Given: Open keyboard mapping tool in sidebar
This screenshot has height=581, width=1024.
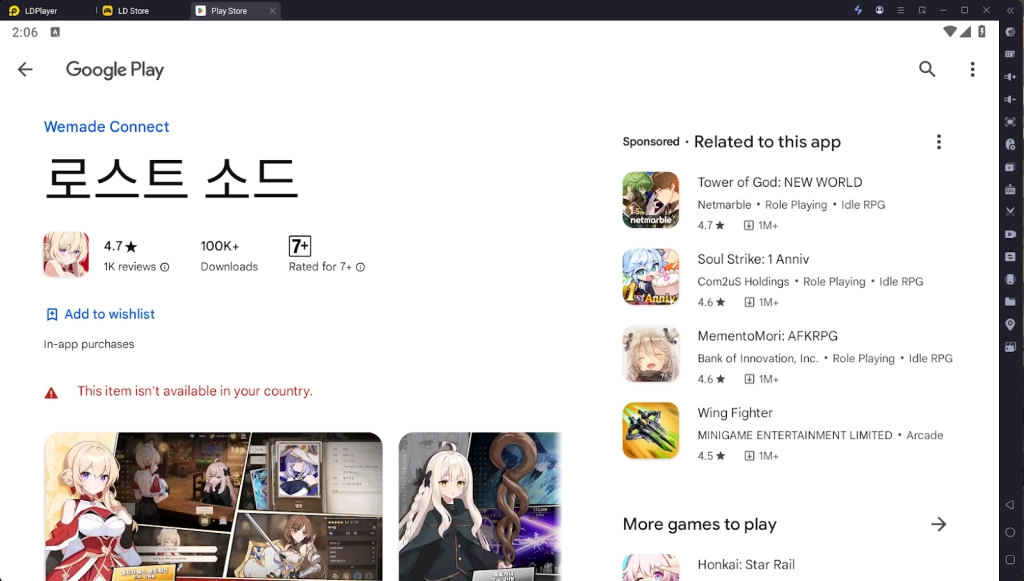Looking at the screenshot, I should coord(1010,54).
